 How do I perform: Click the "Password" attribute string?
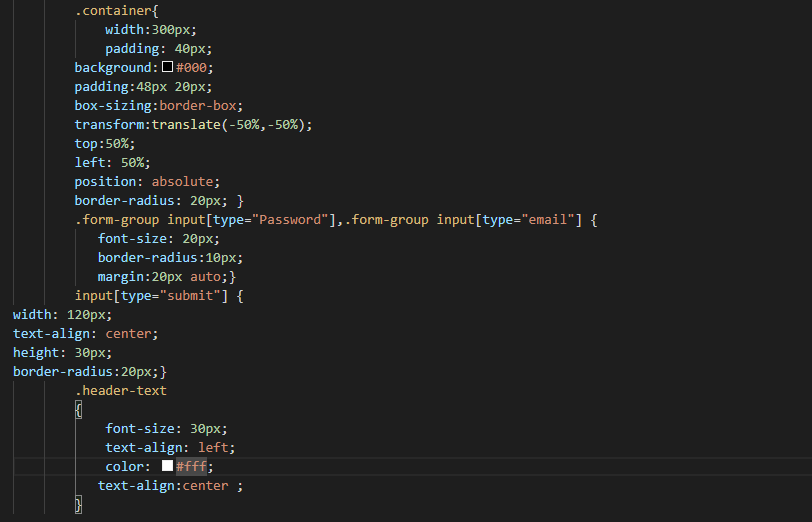click(290, 220)
